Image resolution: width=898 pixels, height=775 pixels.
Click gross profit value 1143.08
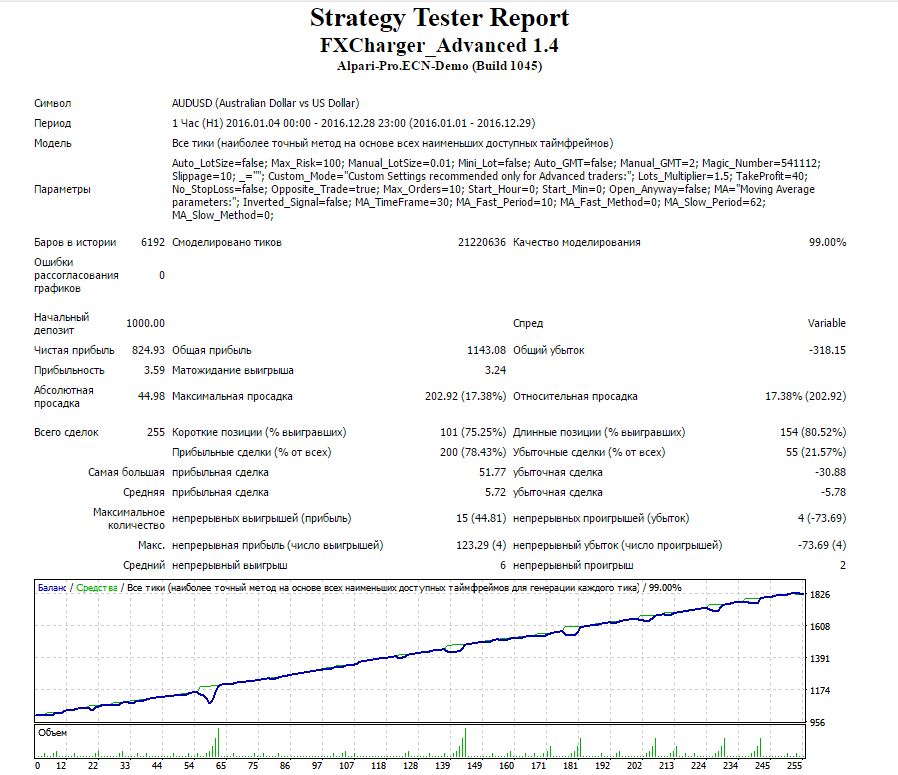pos(487,350)
